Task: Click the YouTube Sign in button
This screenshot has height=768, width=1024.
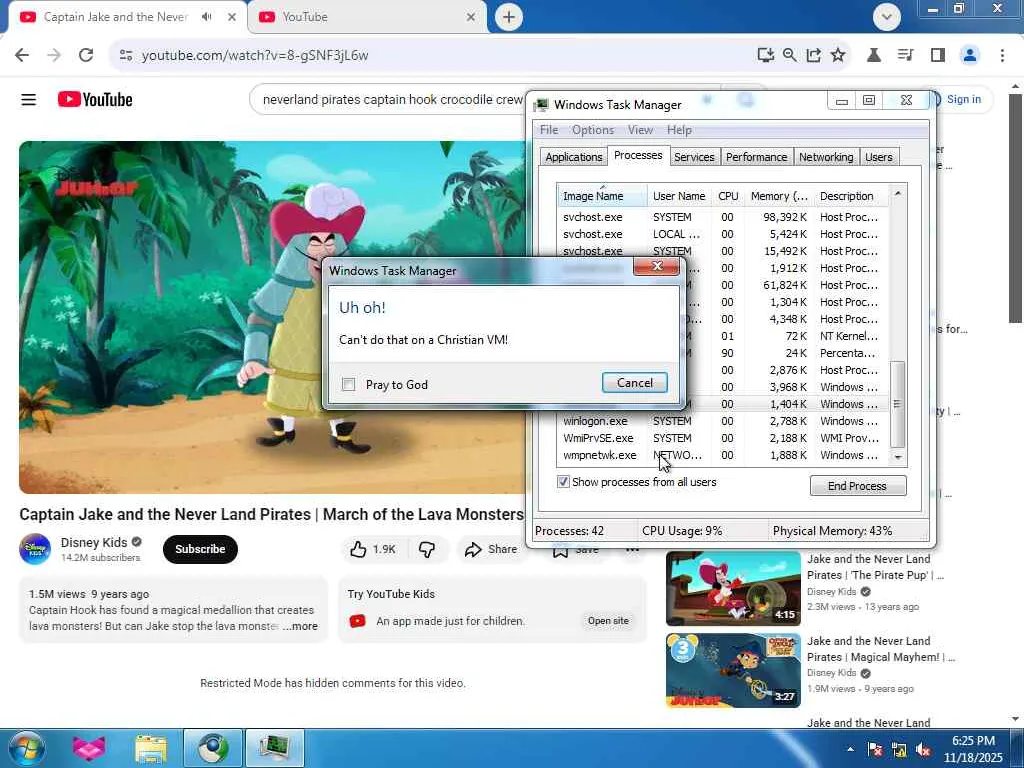Action: coord(963,99)
